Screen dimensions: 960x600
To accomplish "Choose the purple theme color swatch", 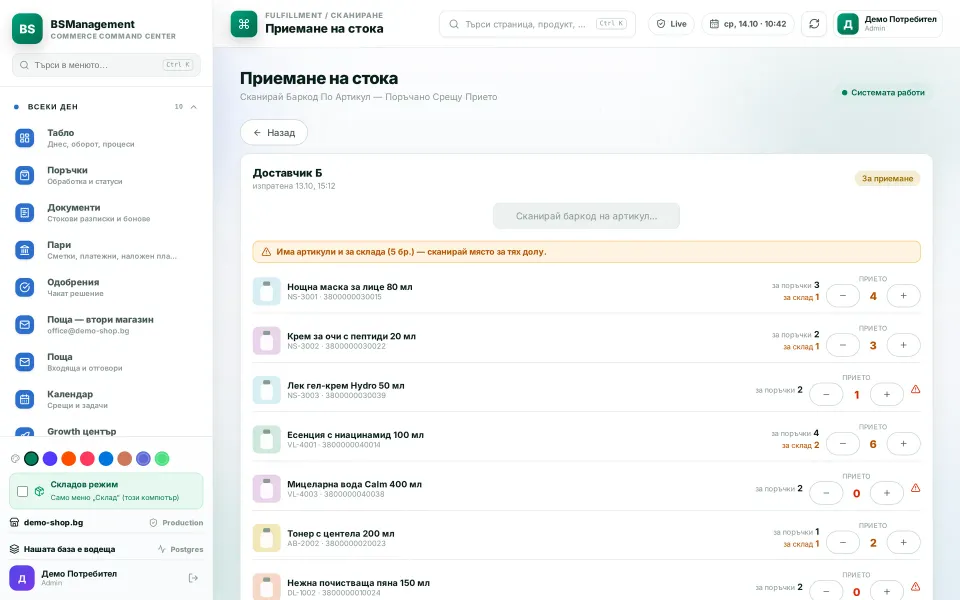I will pos(50,459).
